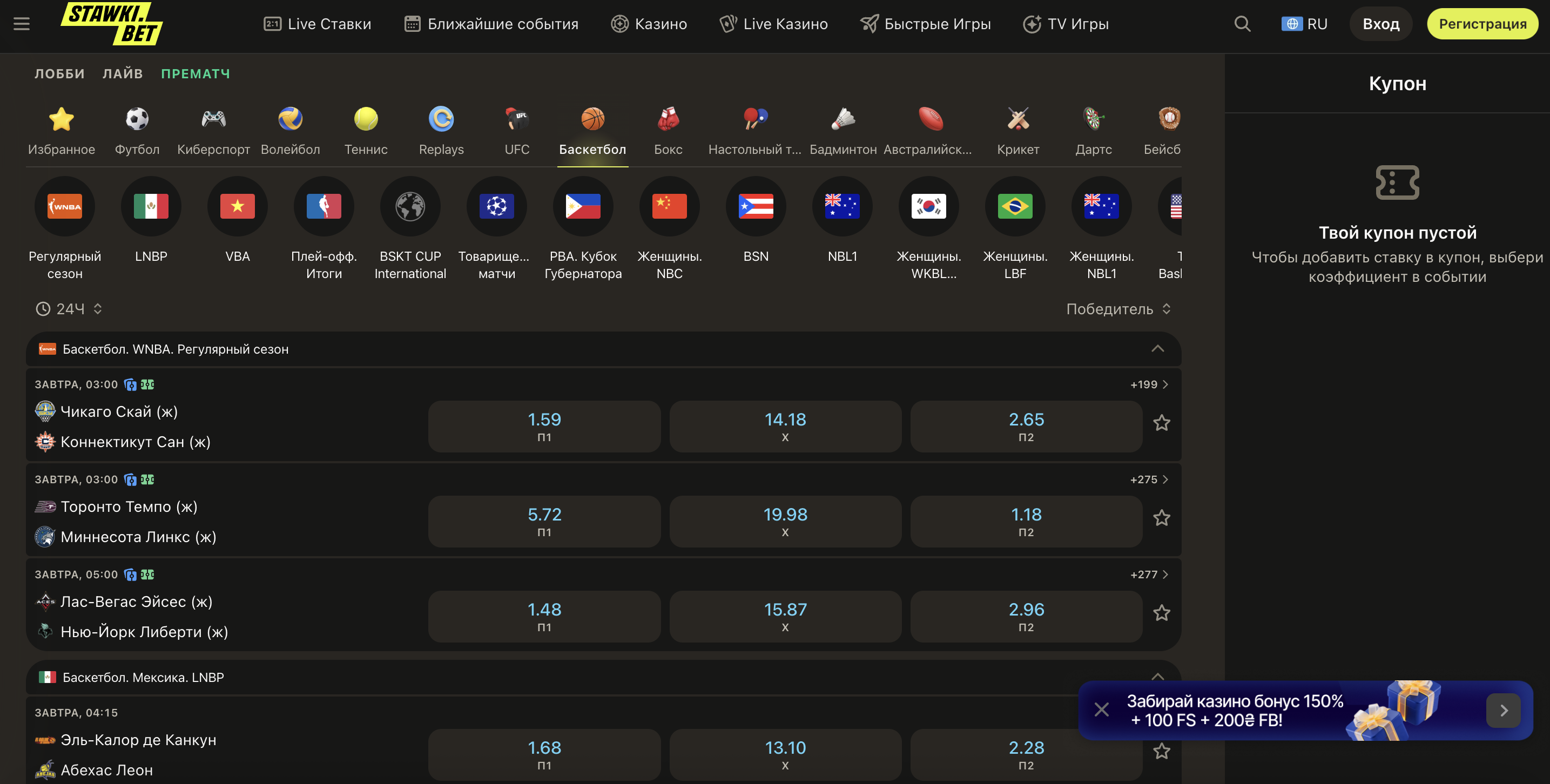
Task: Switch to the ЛОББИ tab
Action: pyautogui.click(x=59, y=74)
